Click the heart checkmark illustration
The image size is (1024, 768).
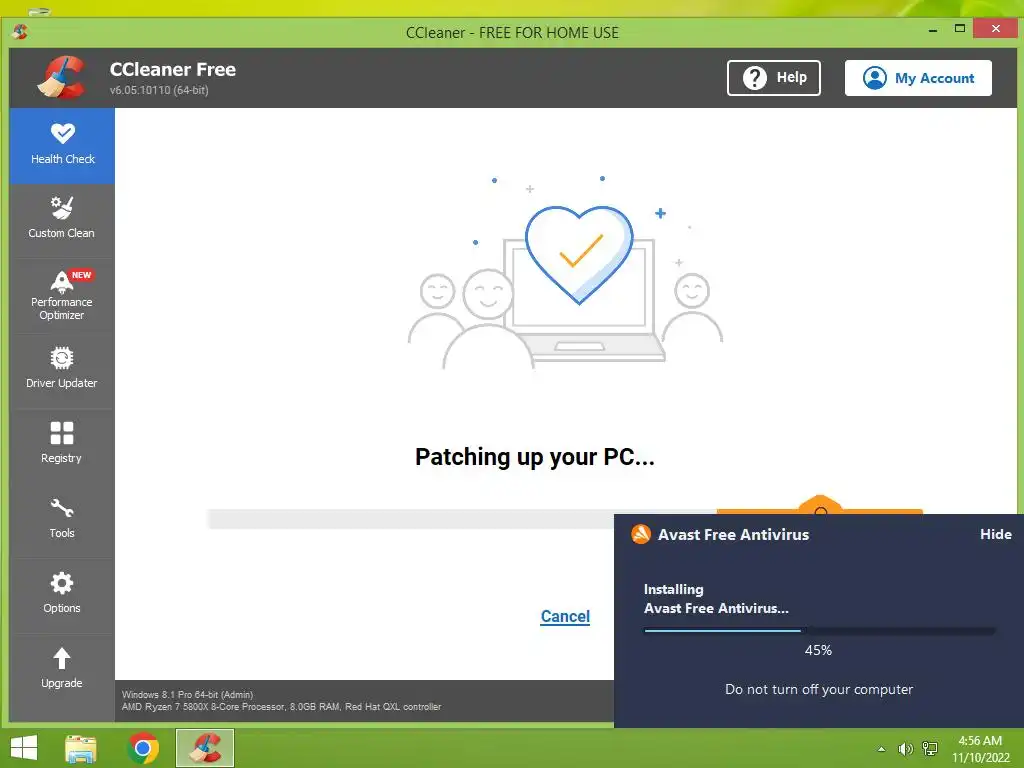tap(579, 254)
